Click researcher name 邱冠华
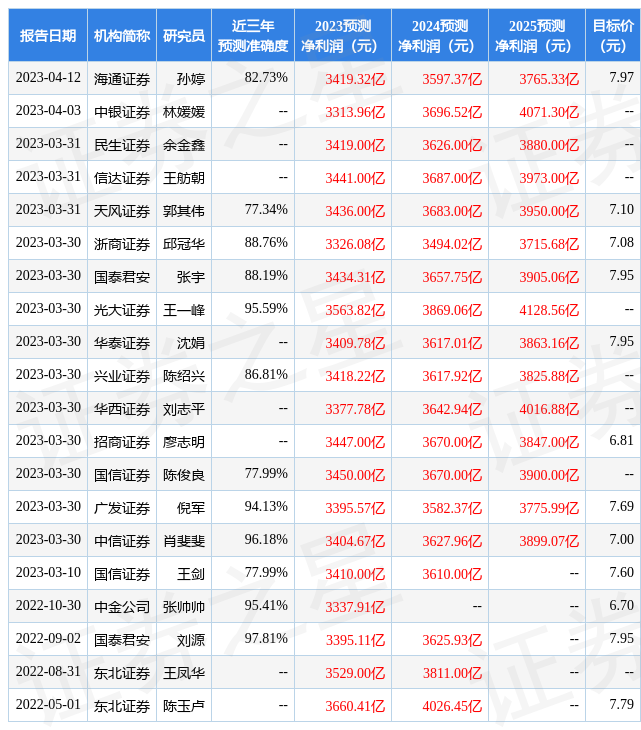 184,244
